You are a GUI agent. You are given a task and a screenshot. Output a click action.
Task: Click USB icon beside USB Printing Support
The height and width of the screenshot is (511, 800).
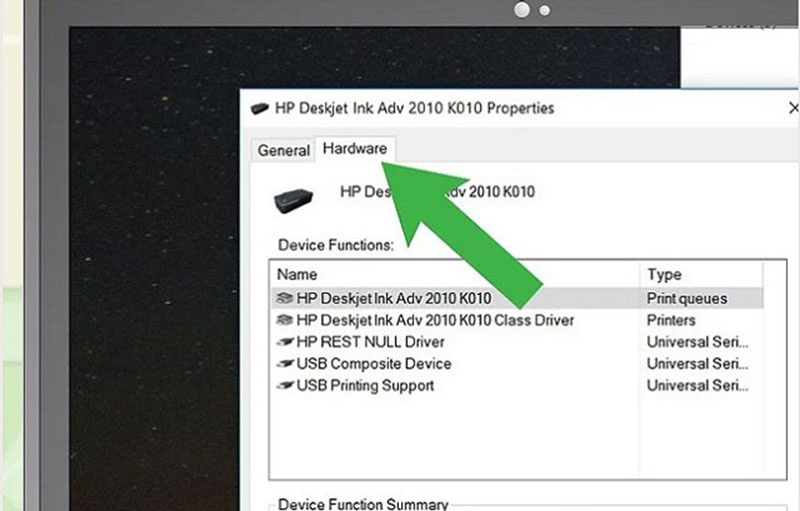click(285, 386)
